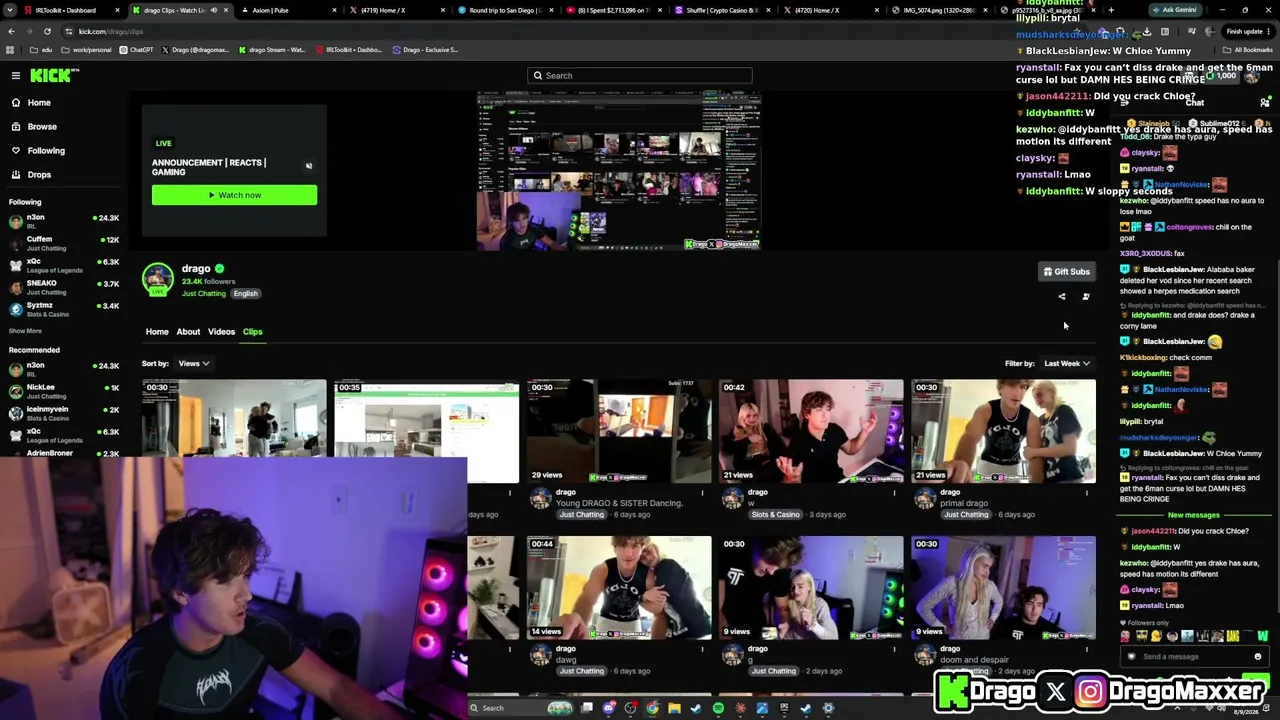The image size is (1280, 720).
Task: Open the edu bookmarks folder
Action: (41, 50)
